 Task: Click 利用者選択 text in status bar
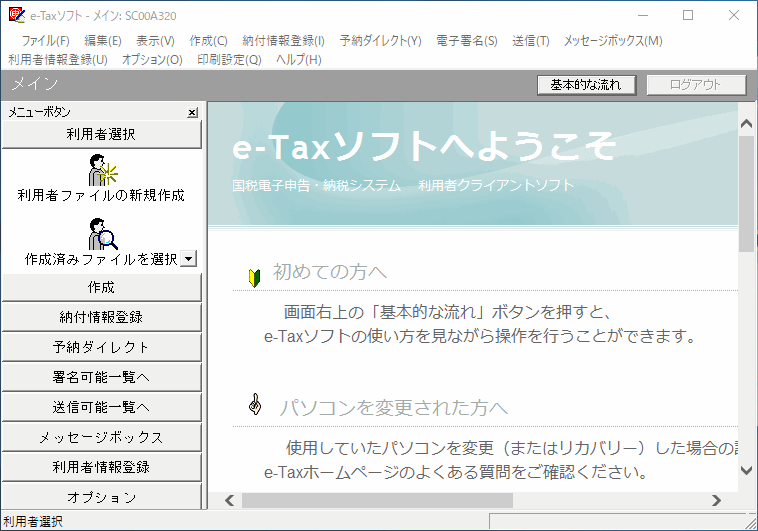(x=33, y=521)
